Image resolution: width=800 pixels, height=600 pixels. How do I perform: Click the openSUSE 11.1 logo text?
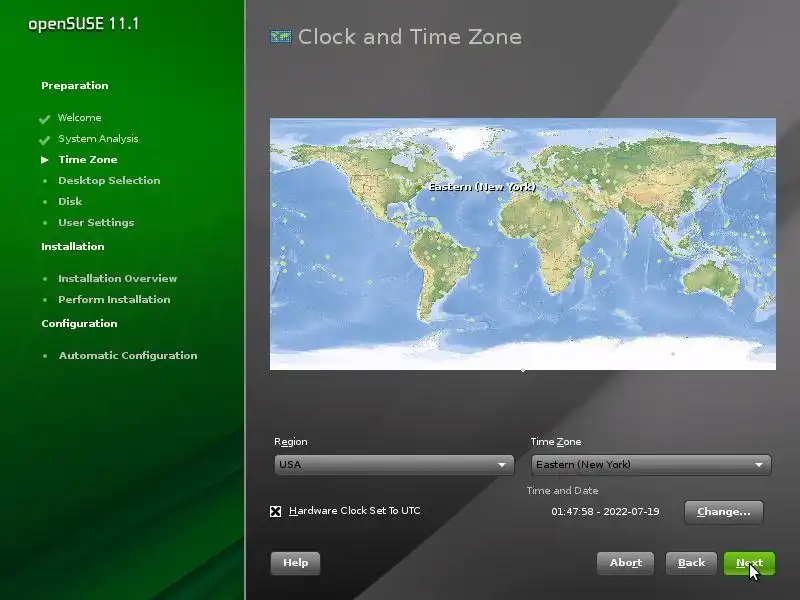tap(84, 24)
